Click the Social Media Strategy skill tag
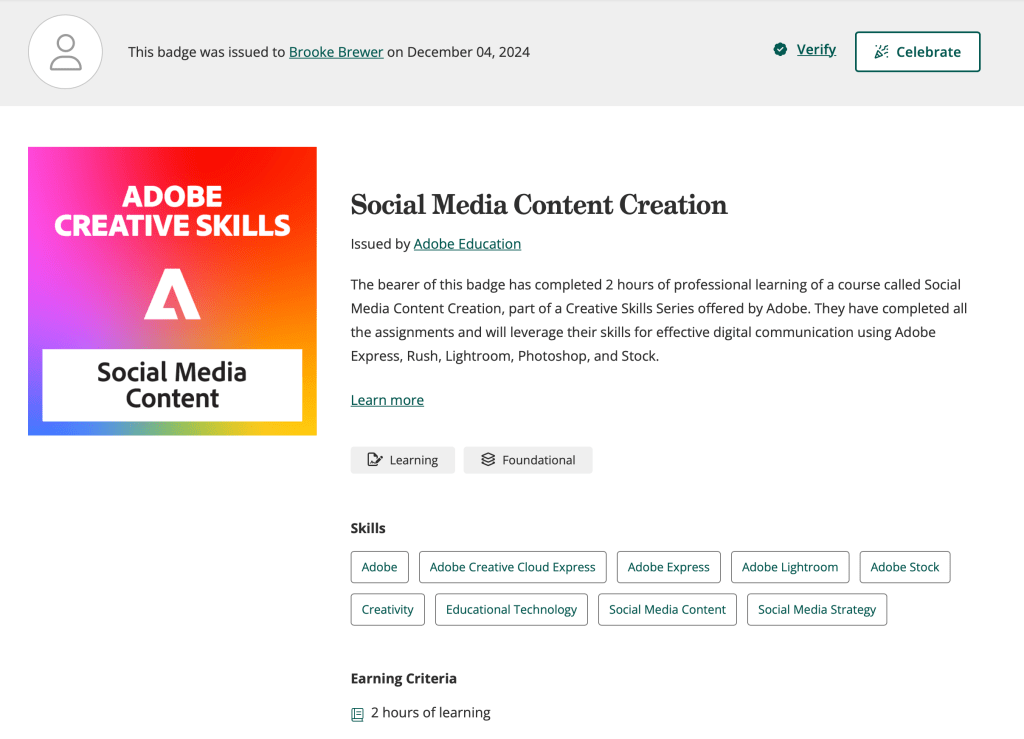 tap(816, 610)
